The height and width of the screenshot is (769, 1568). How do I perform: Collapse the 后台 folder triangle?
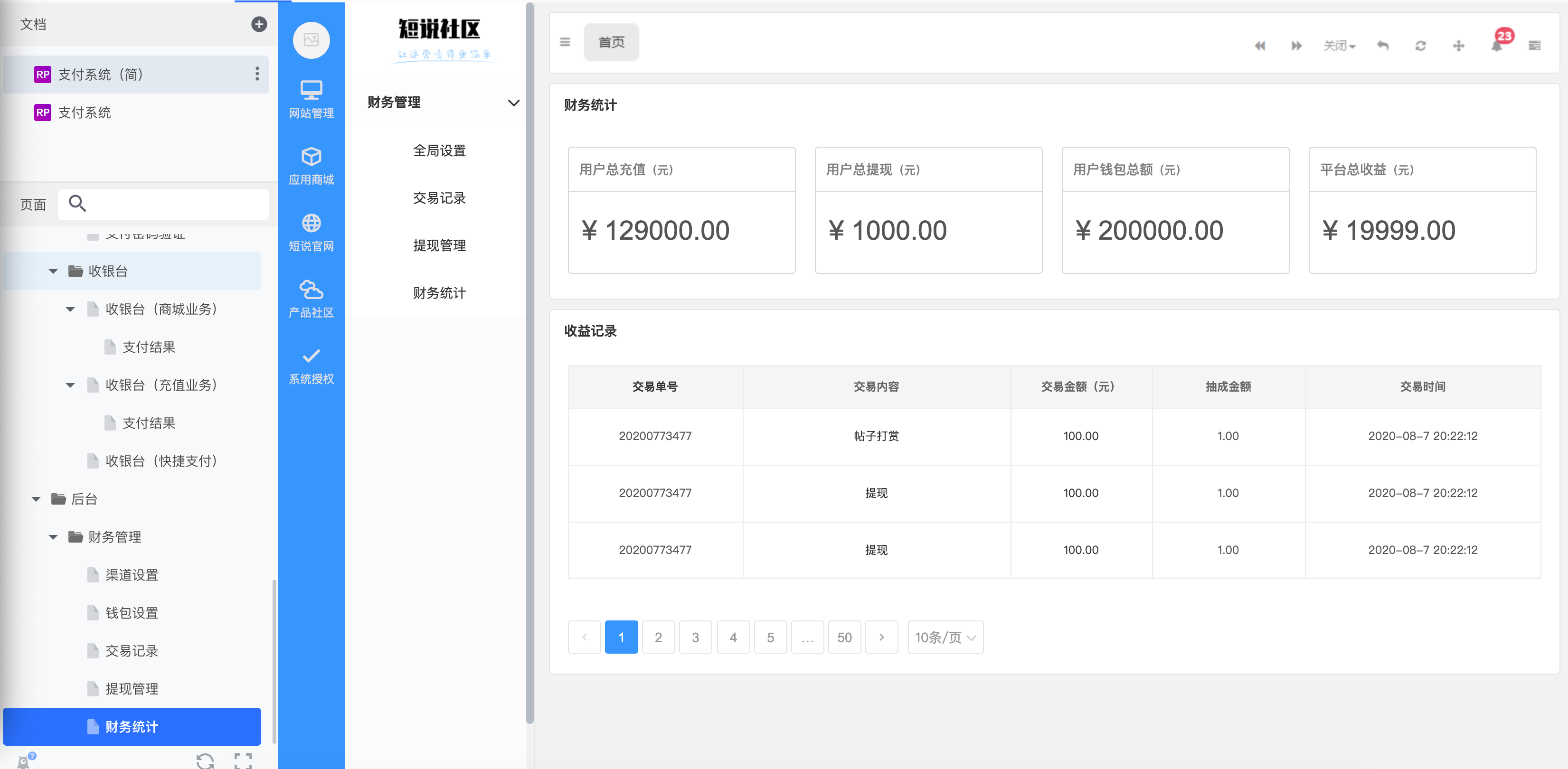coord(37,499)
